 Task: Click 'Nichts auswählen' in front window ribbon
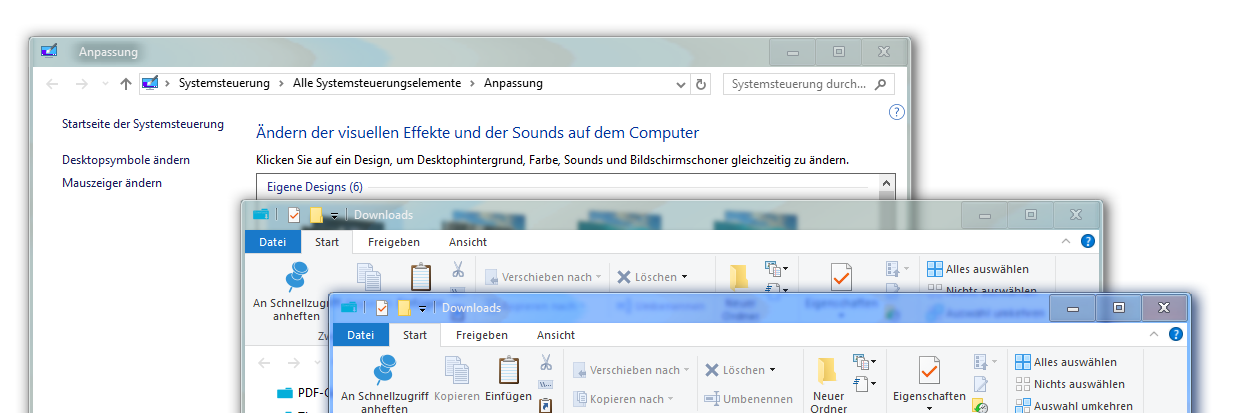[1069, 384]
